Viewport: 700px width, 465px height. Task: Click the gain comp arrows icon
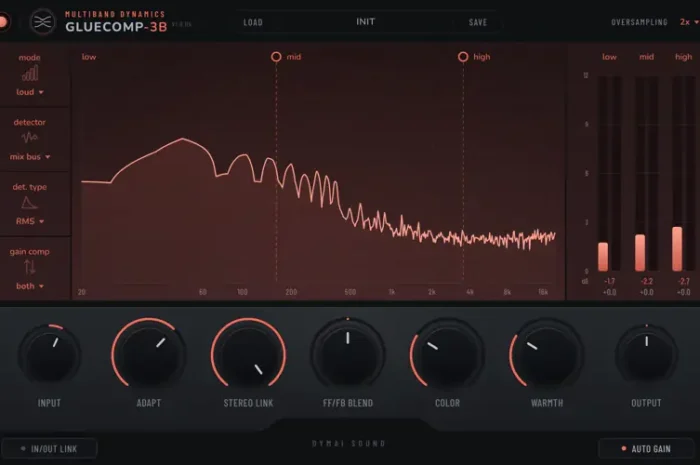click(x=29, y=267)
